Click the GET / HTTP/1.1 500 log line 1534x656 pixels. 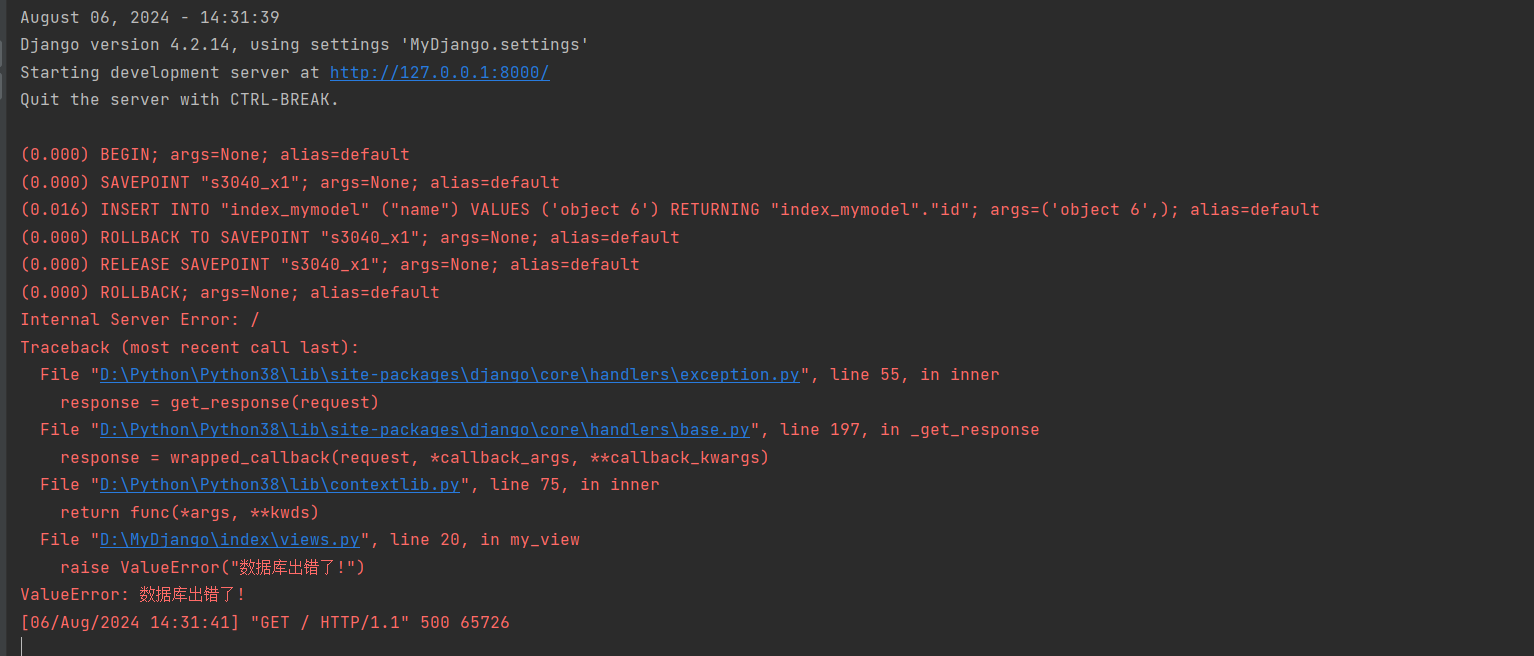coord(265,623)
